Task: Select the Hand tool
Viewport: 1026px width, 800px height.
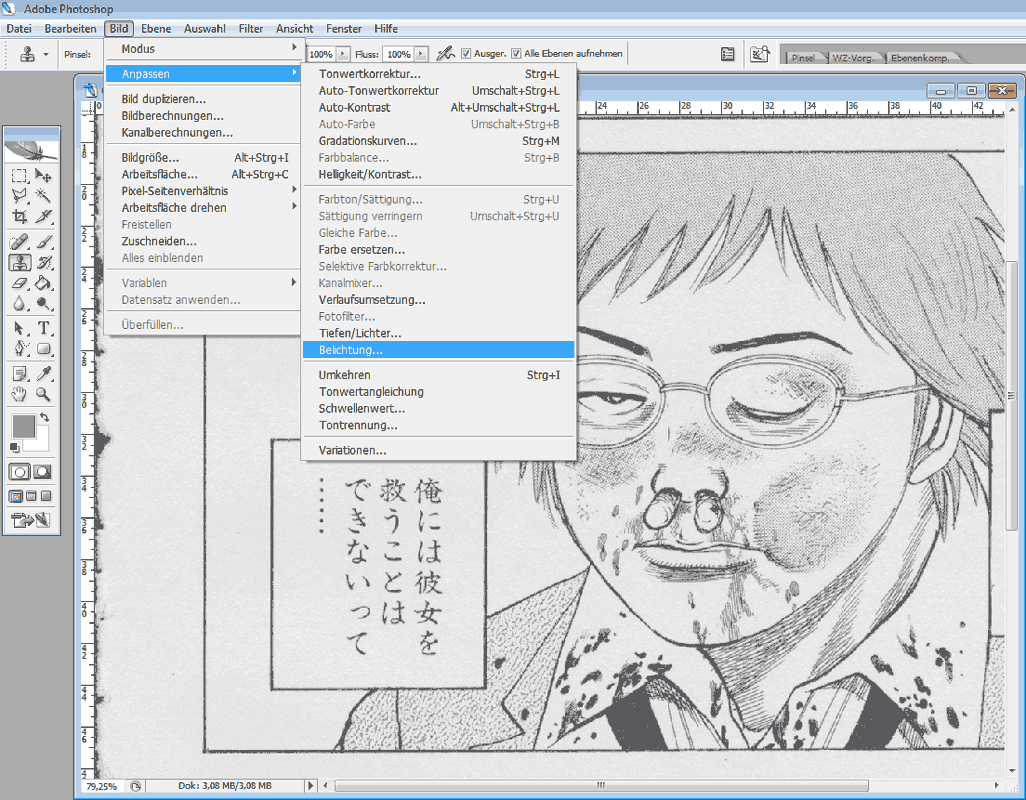Action: [x=20, y=394]
